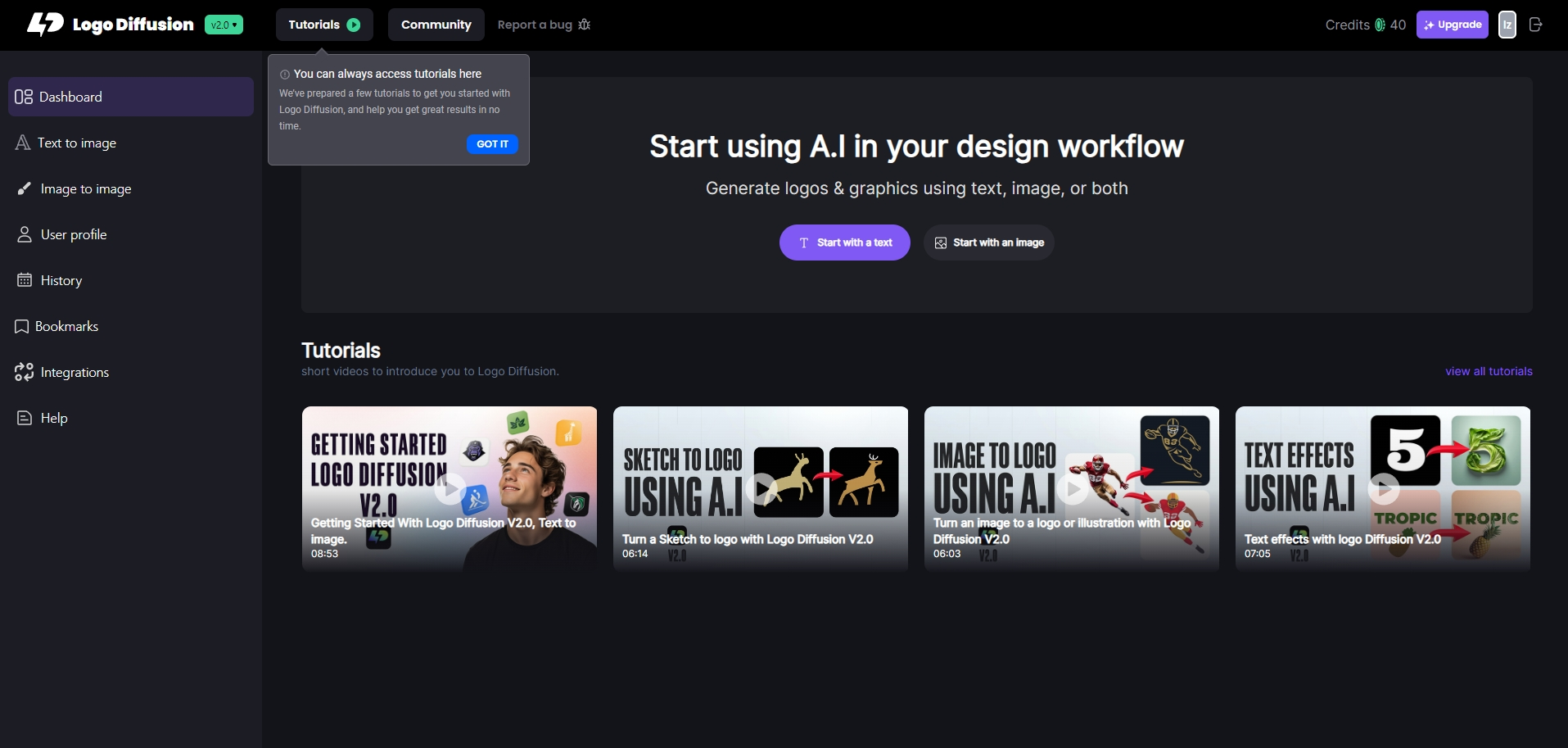Click the 08:53 duration label
This screenshot has width=1568, height=748.
pos(324,554)
